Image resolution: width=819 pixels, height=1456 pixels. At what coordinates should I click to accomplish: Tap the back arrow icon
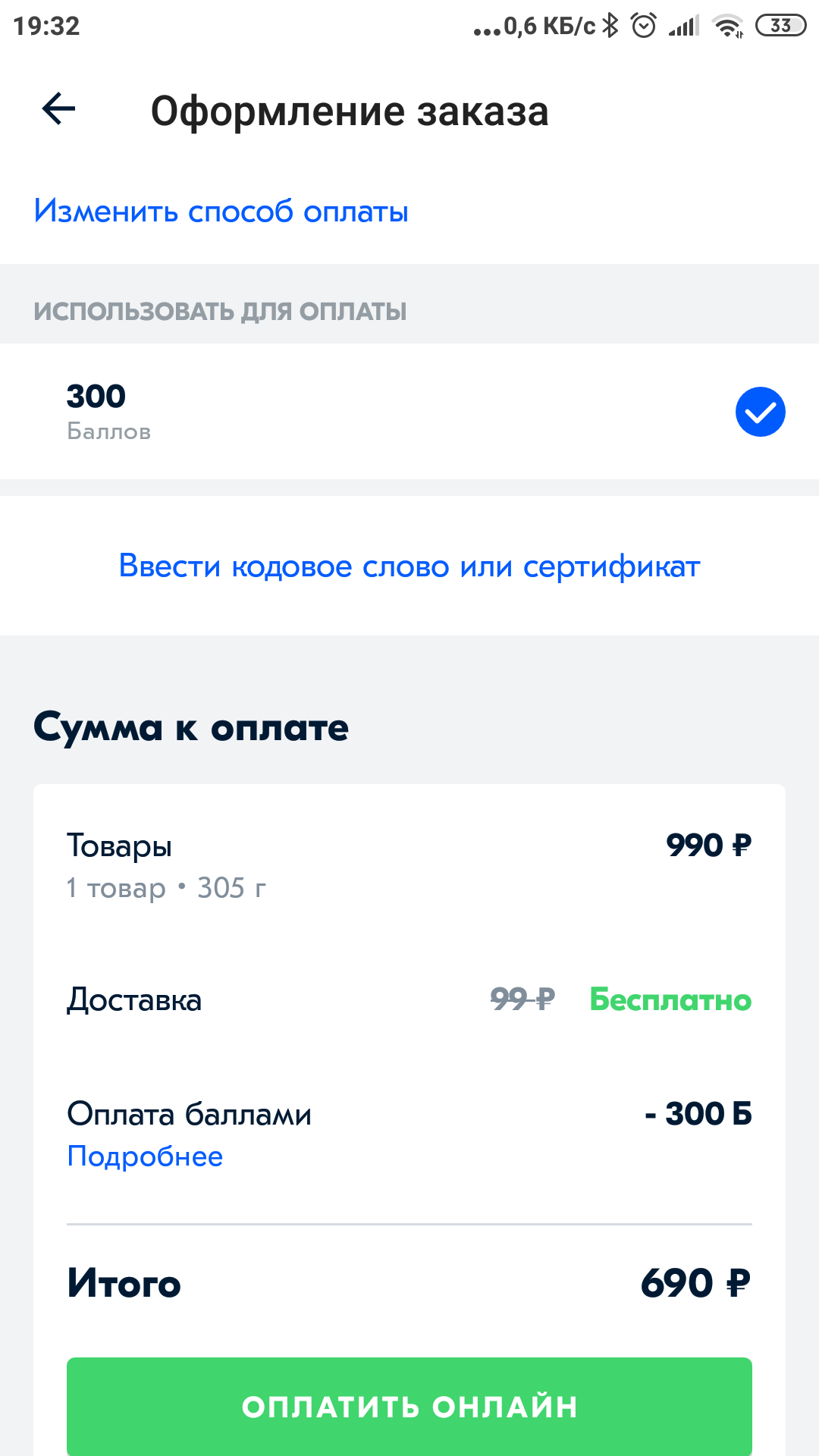pos(58,109)
